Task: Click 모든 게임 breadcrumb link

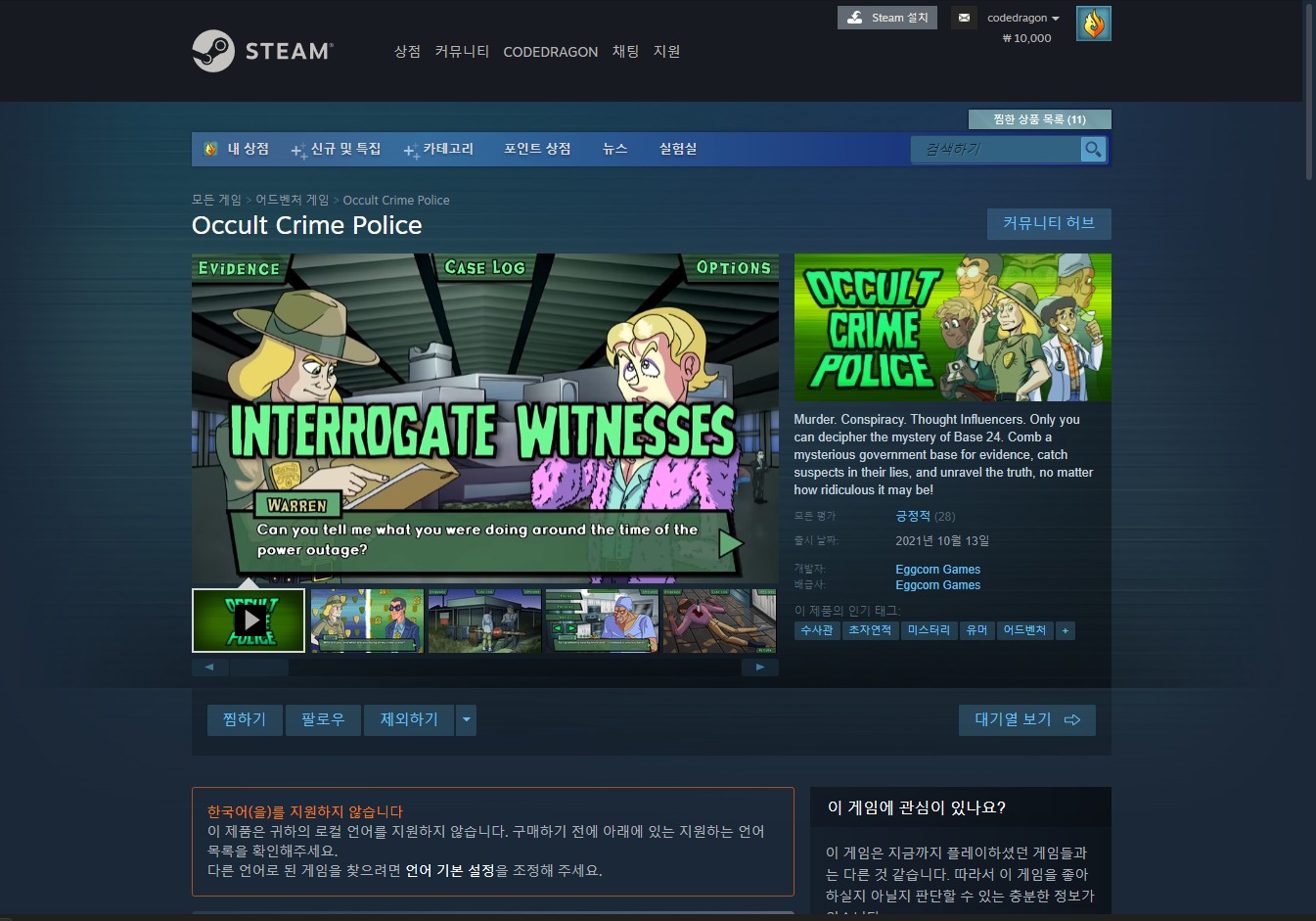Action: (216, 200)
